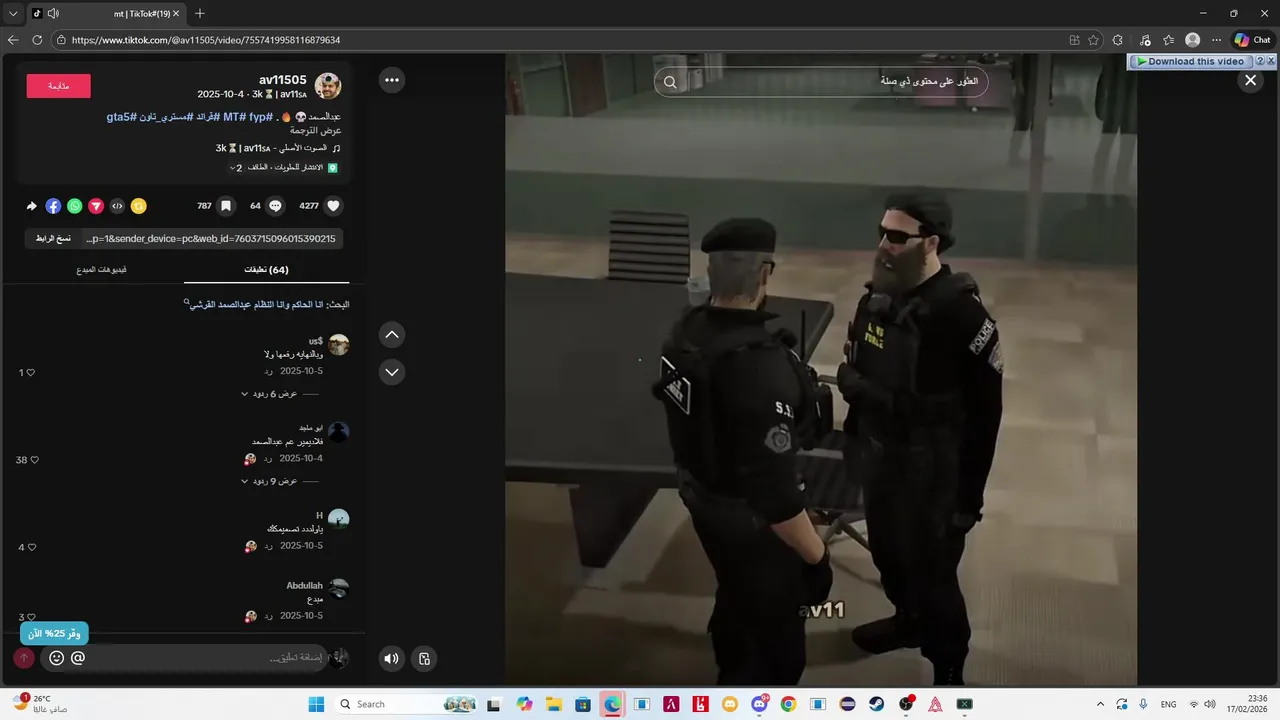The height and width of the screenshot is (720, 1280).
Task: Like Abdullah's comment
Action: [x=31, y=617]
